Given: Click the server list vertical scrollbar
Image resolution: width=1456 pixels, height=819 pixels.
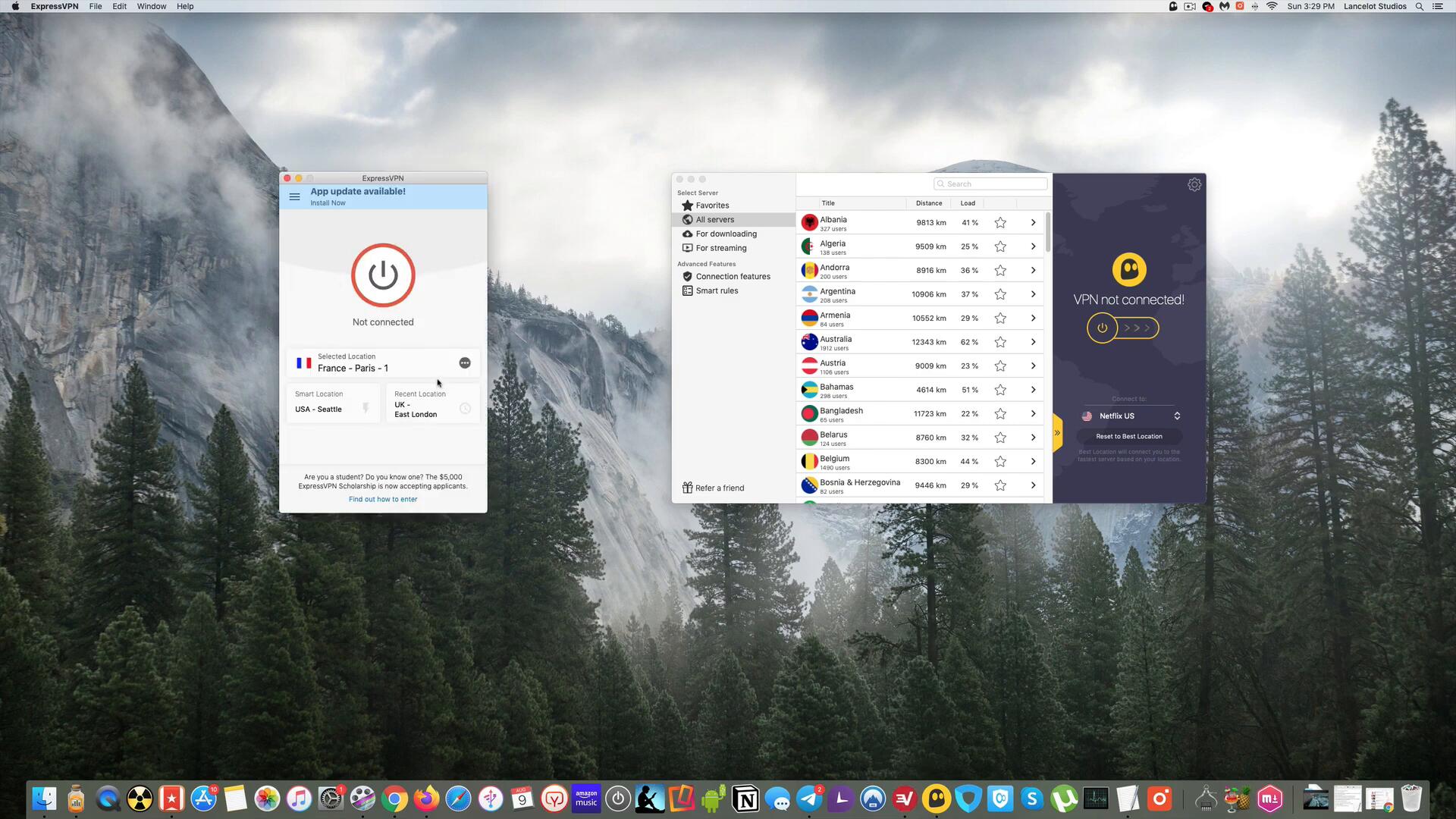Looking at the screenshot, I should click(1048, 234).
